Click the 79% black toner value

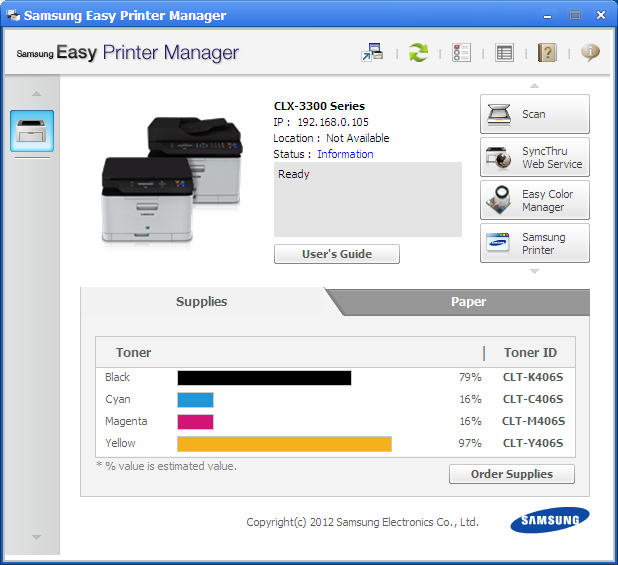tap(470, 377)
